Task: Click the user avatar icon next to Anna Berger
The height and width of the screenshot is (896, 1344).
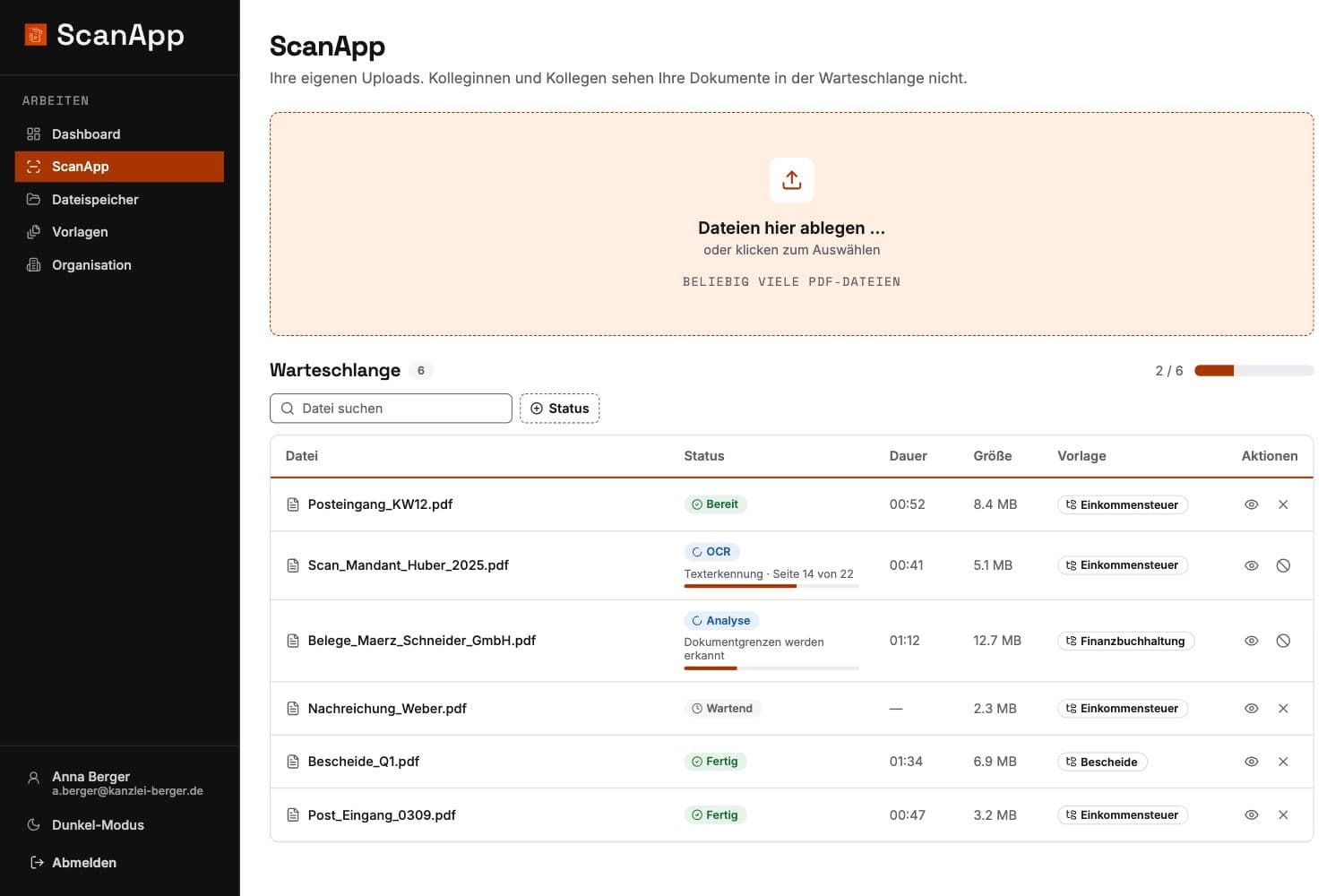Action: pos(34,778)
